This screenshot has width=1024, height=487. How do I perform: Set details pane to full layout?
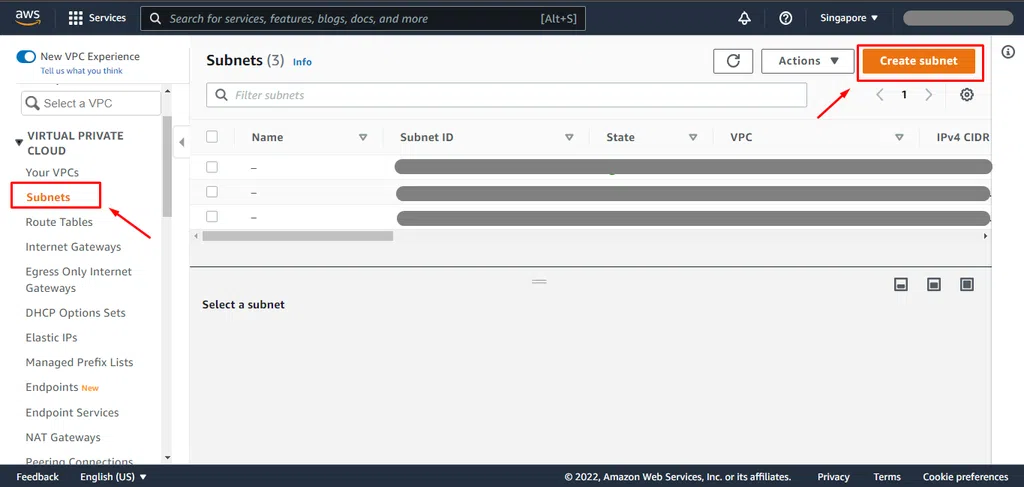point(967,284)
